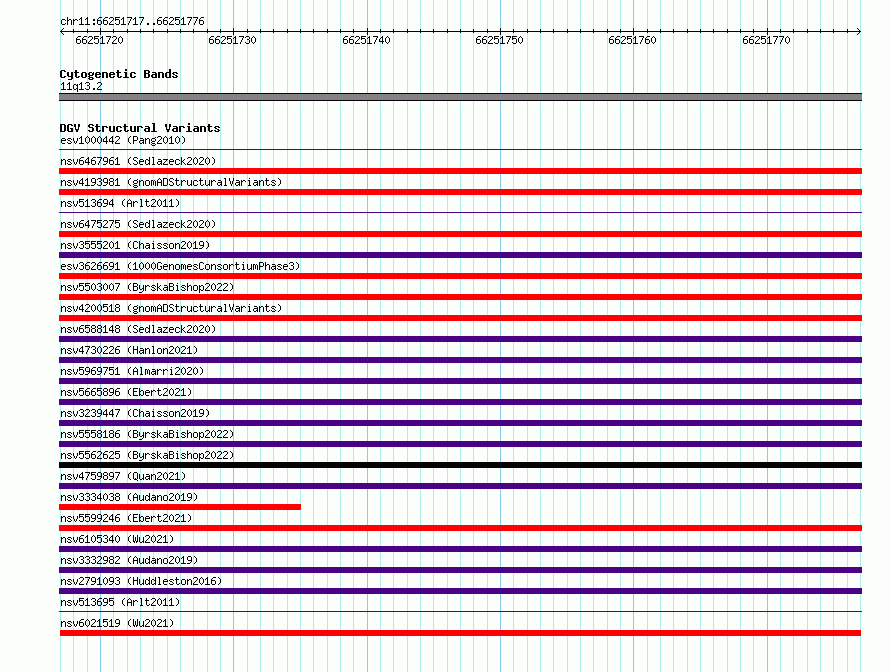Click the purple bar under nsv4730226
This screenshot has width=890, height=672.
(460, 360)
